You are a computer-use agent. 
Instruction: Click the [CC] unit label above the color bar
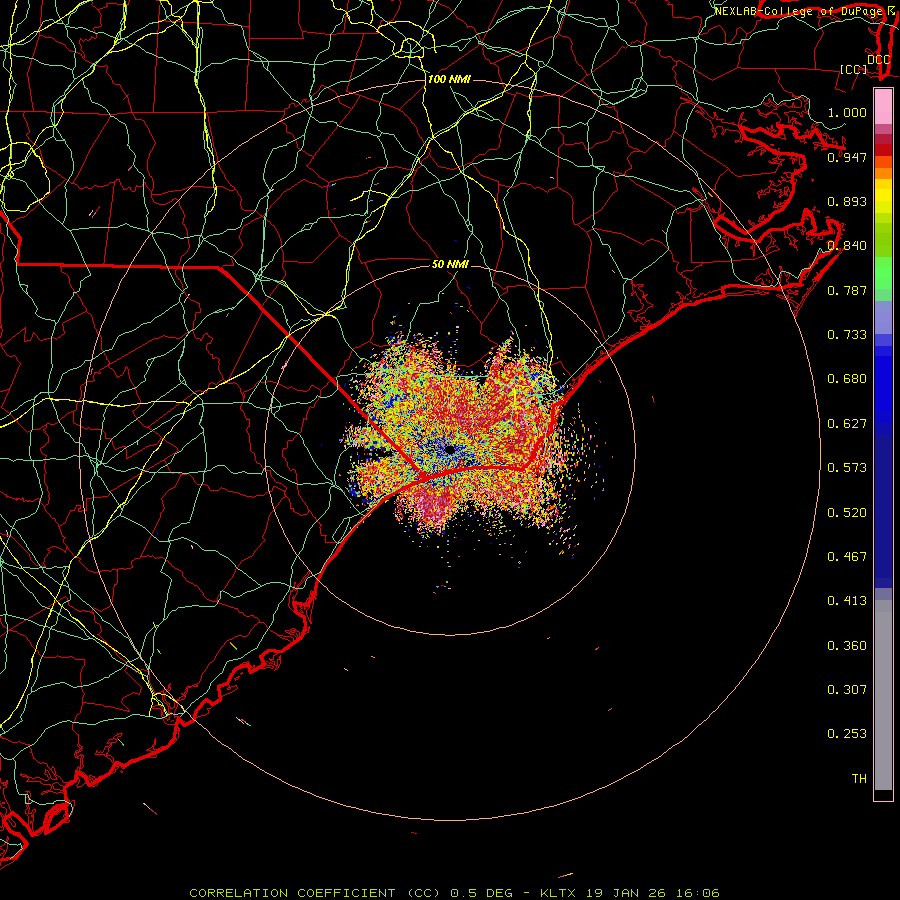[x=853, y=69]
